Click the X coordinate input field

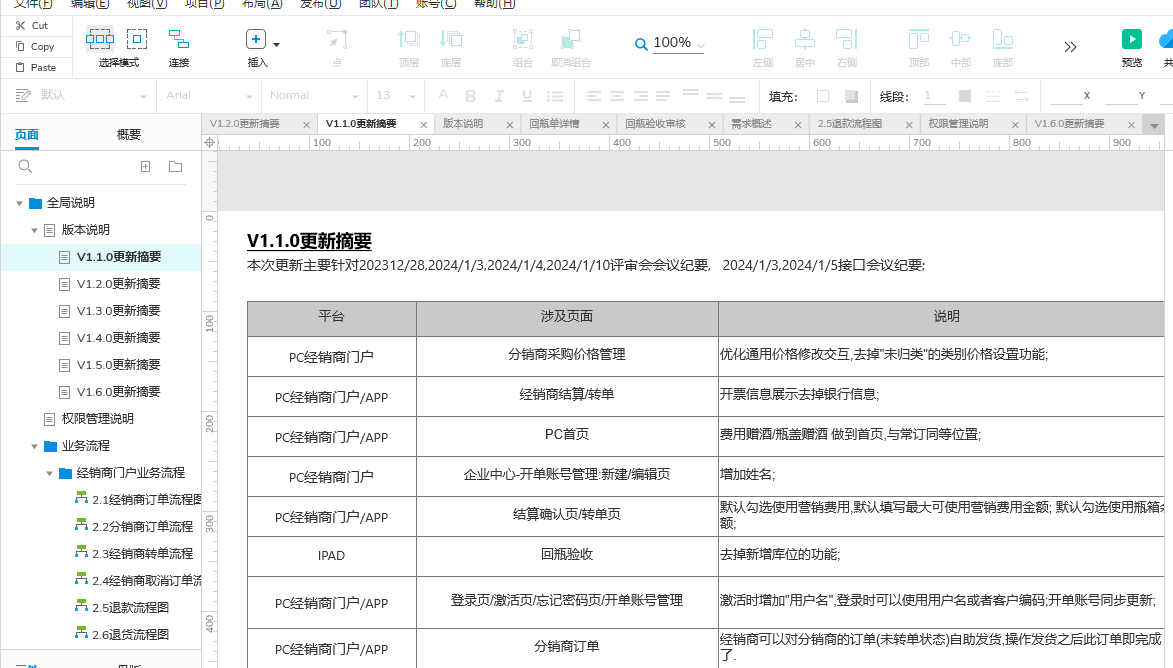(x=1064, y=97)
